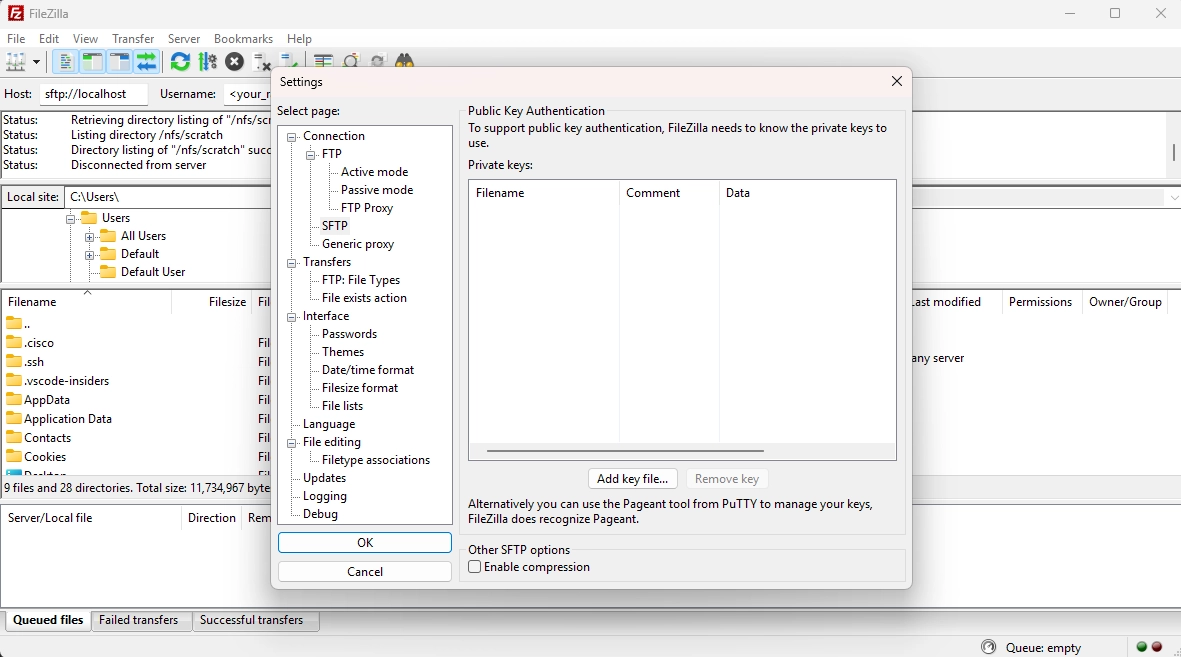Viewport: 1181px width, 657px height.
Task: Open the File menu
Action: point(16,38)
